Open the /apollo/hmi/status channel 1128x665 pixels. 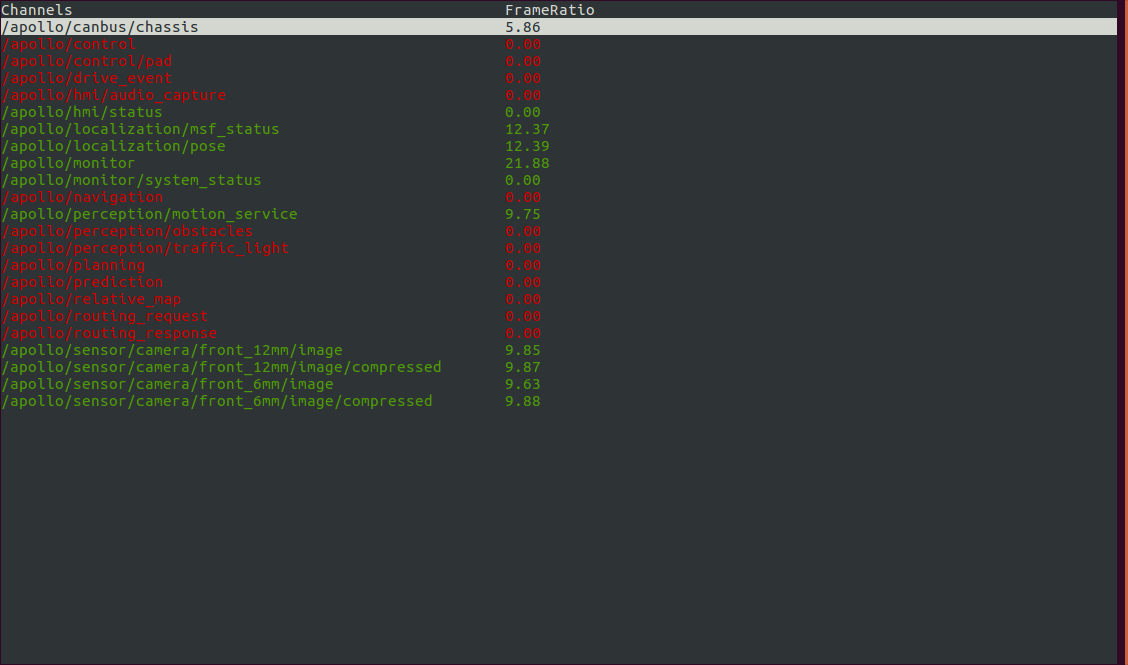click(82, 112)
